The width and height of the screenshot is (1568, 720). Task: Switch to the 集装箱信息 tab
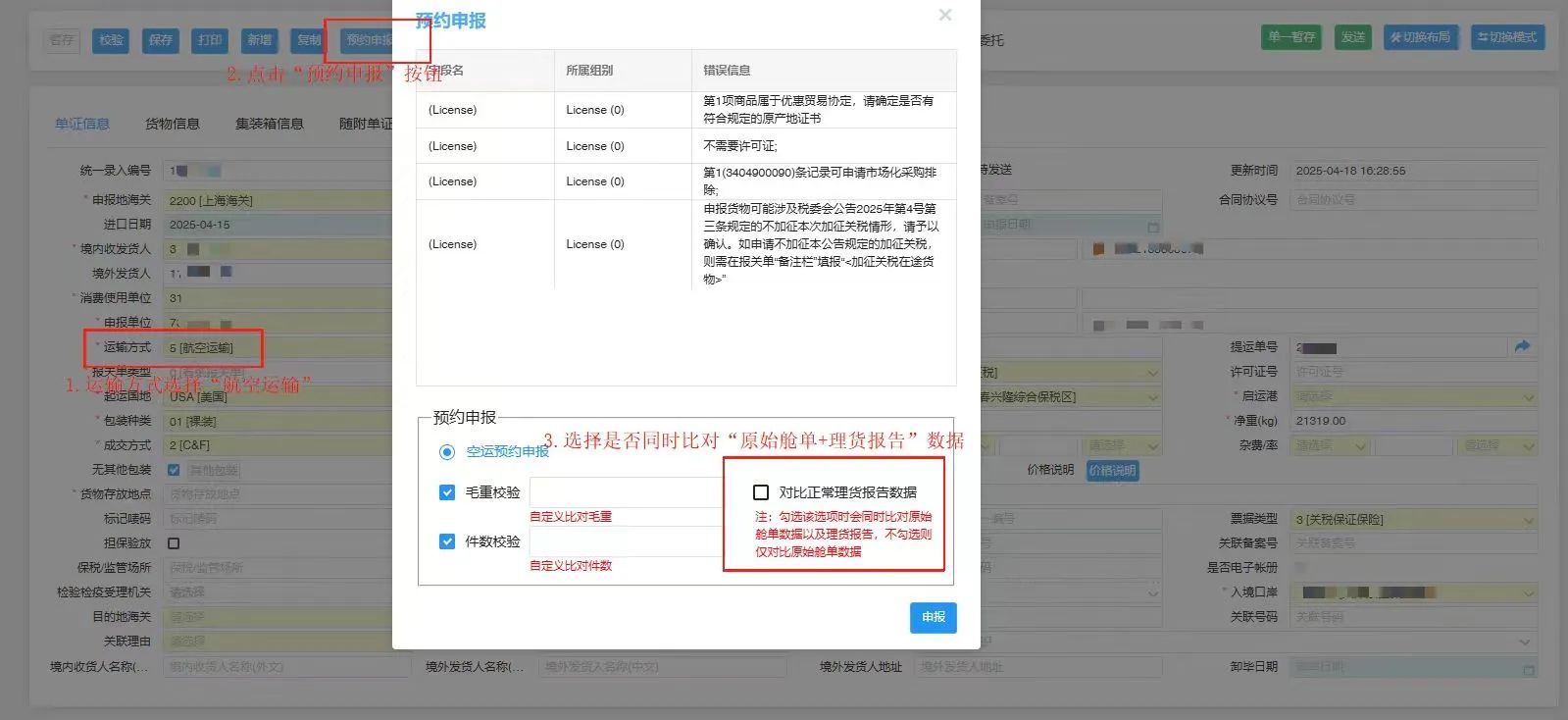click(270, 124)
